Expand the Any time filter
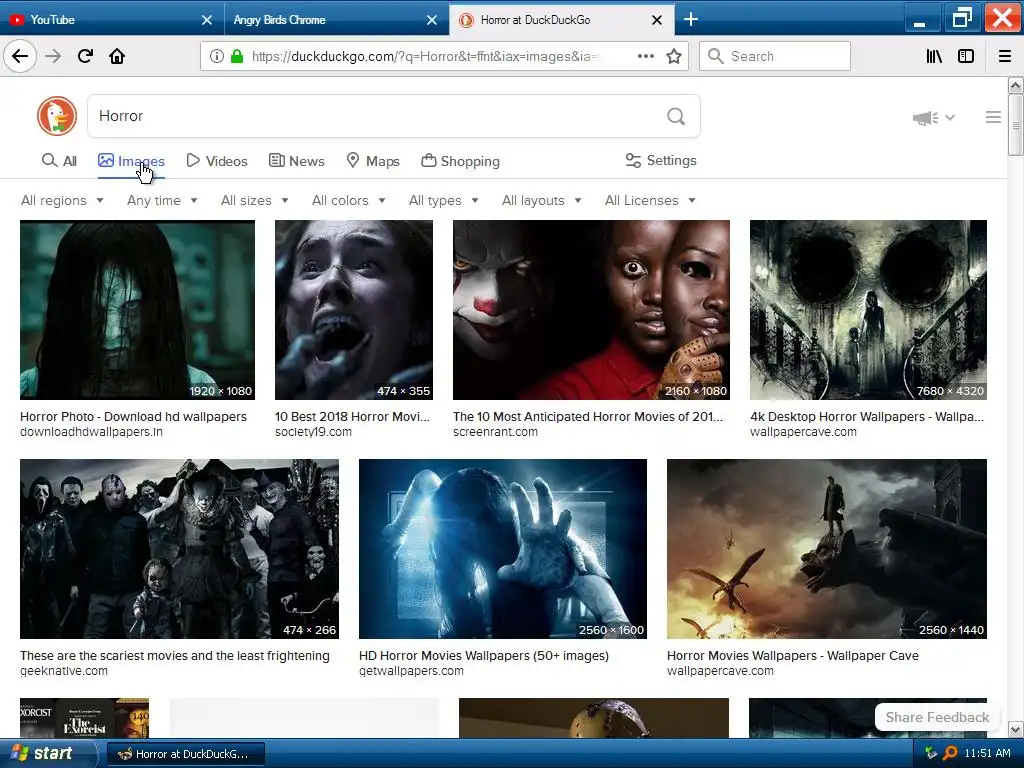This screenshot has width=1024, height=768. 162,200
